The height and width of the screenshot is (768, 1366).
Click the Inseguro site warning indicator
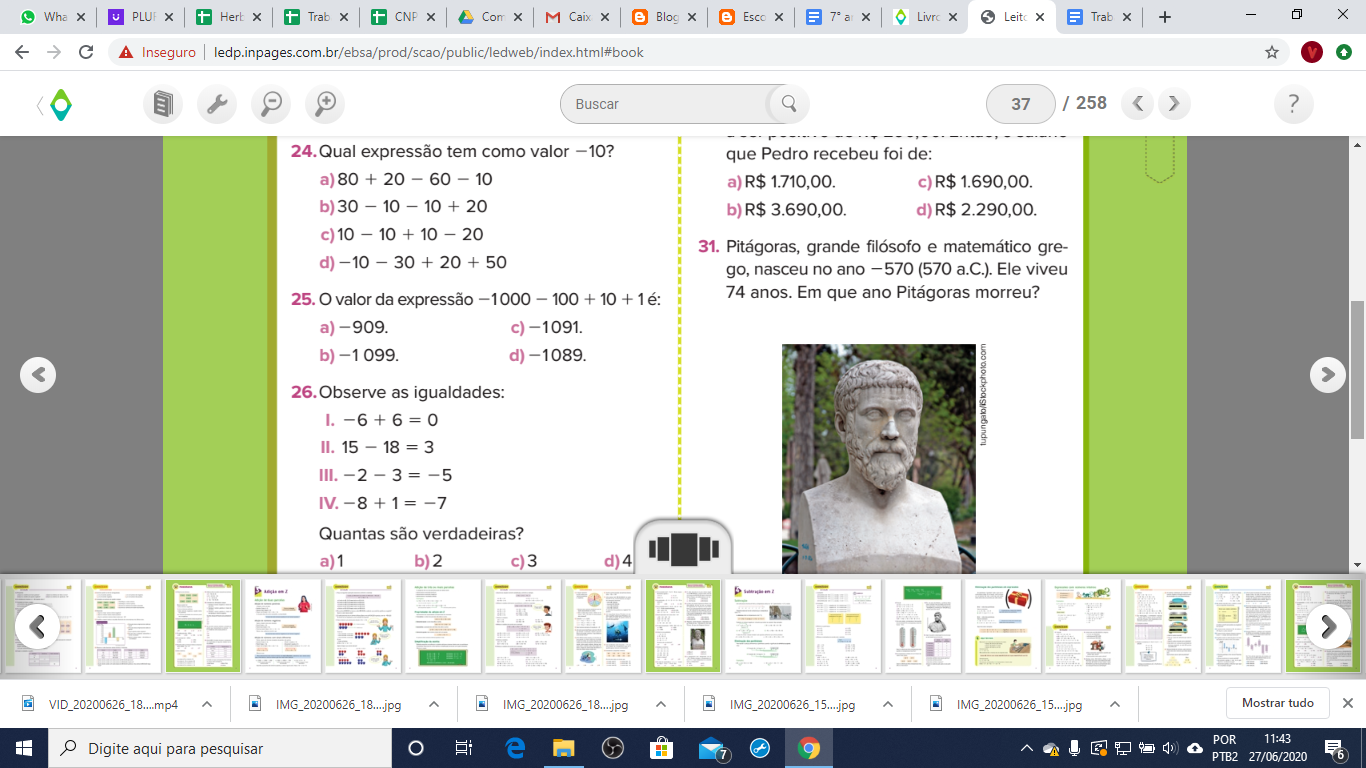pos(156,52)
